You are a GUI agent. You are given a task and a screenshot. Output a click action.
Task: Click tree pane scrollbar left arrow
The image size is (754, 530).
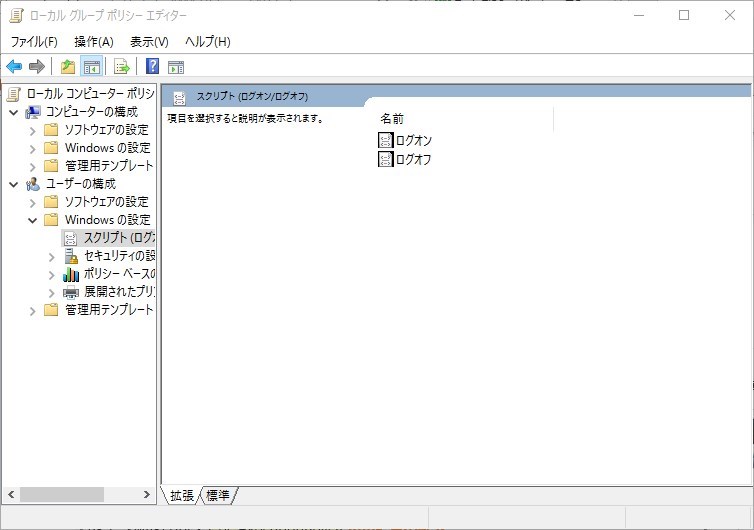point(11,494)
